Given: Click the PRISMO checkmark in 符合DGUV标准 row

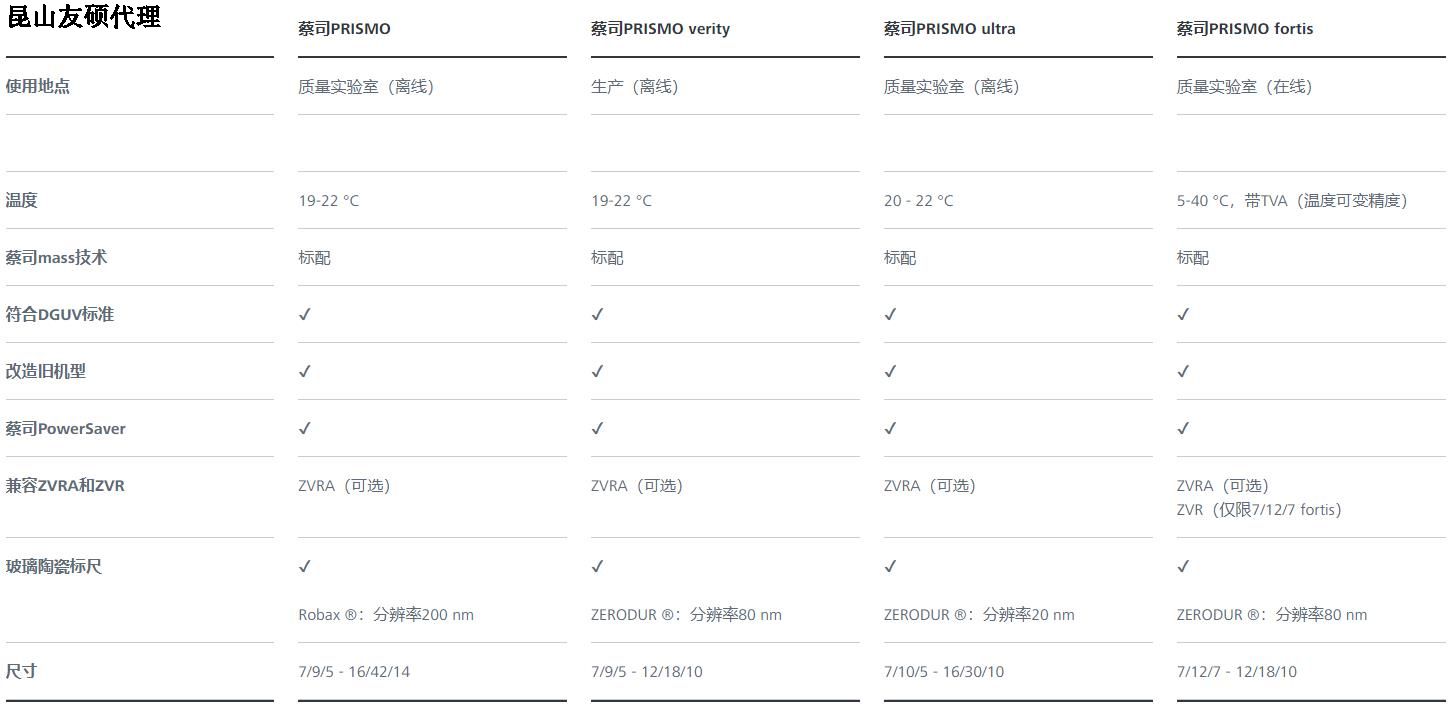Looking at the screenshot, I should (x=305, y=314).
